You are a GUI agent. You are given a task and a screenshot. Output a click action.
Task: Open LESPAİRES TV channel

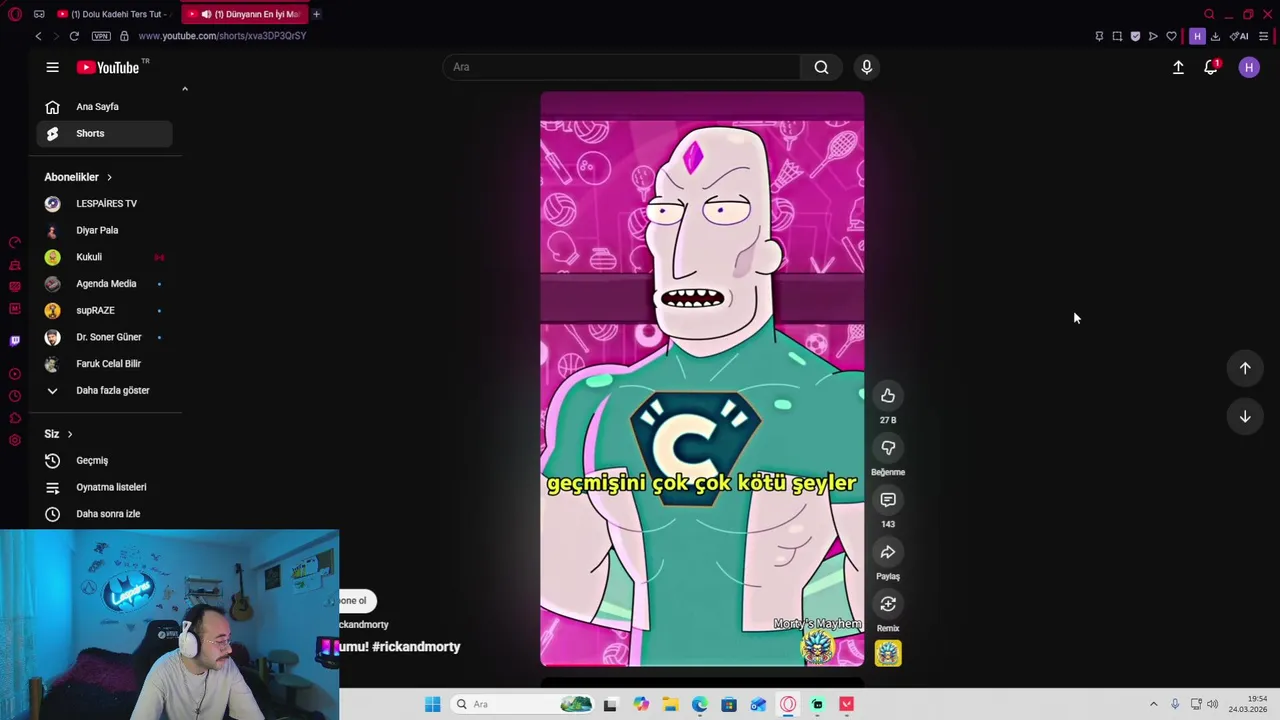point(104,204)
